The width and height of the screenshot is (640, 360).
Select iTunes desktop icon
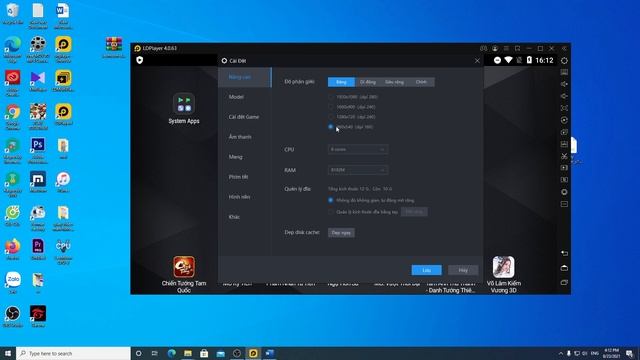[x=63, y=182]
